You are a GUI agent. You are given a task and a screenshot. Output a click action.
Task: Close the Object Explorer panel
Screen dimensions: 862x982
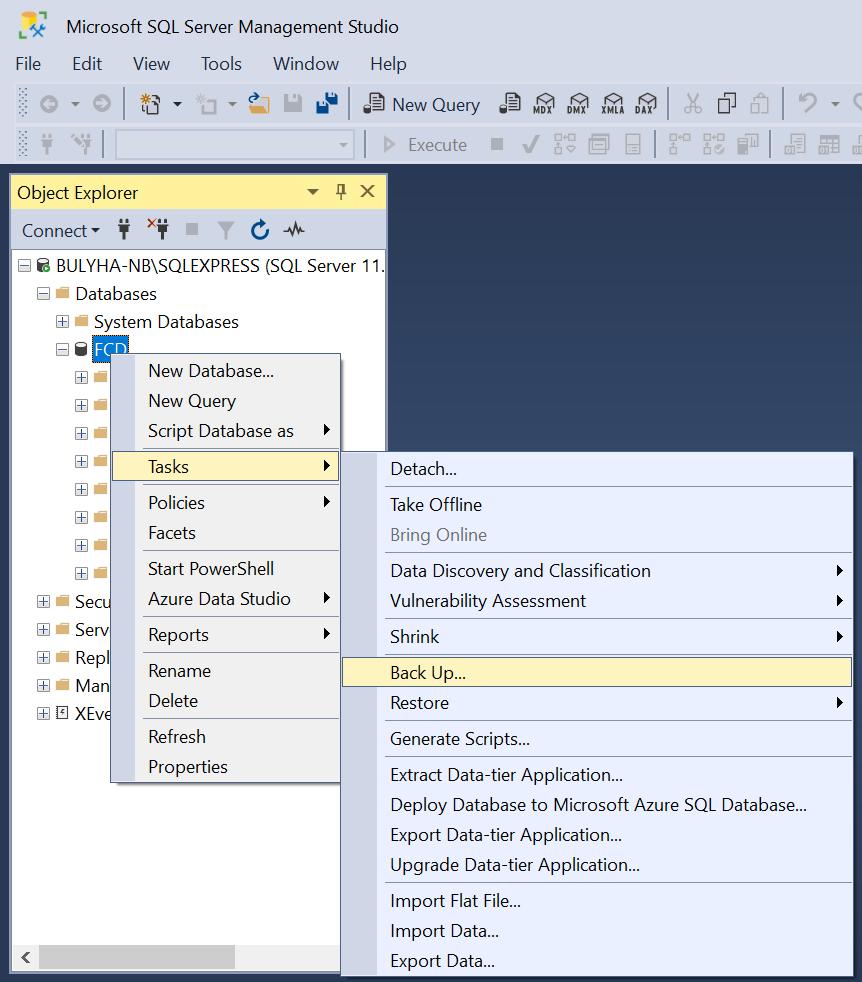[x=368, y=192]
